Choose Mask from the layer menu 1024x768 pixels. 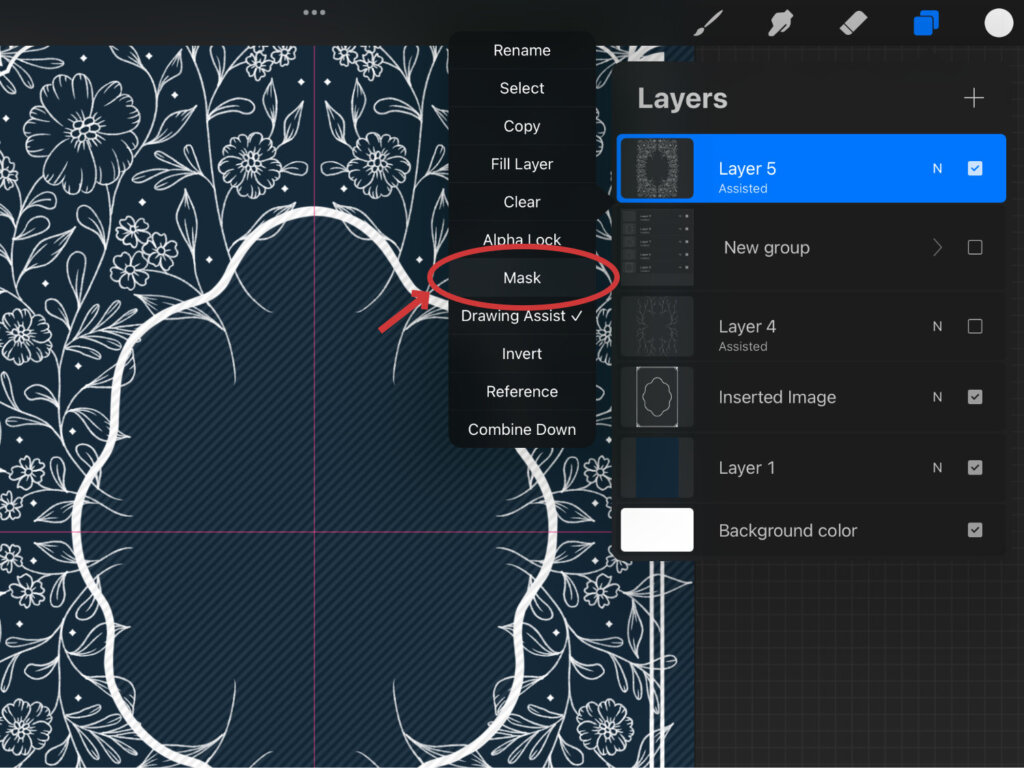click(522, 278)
